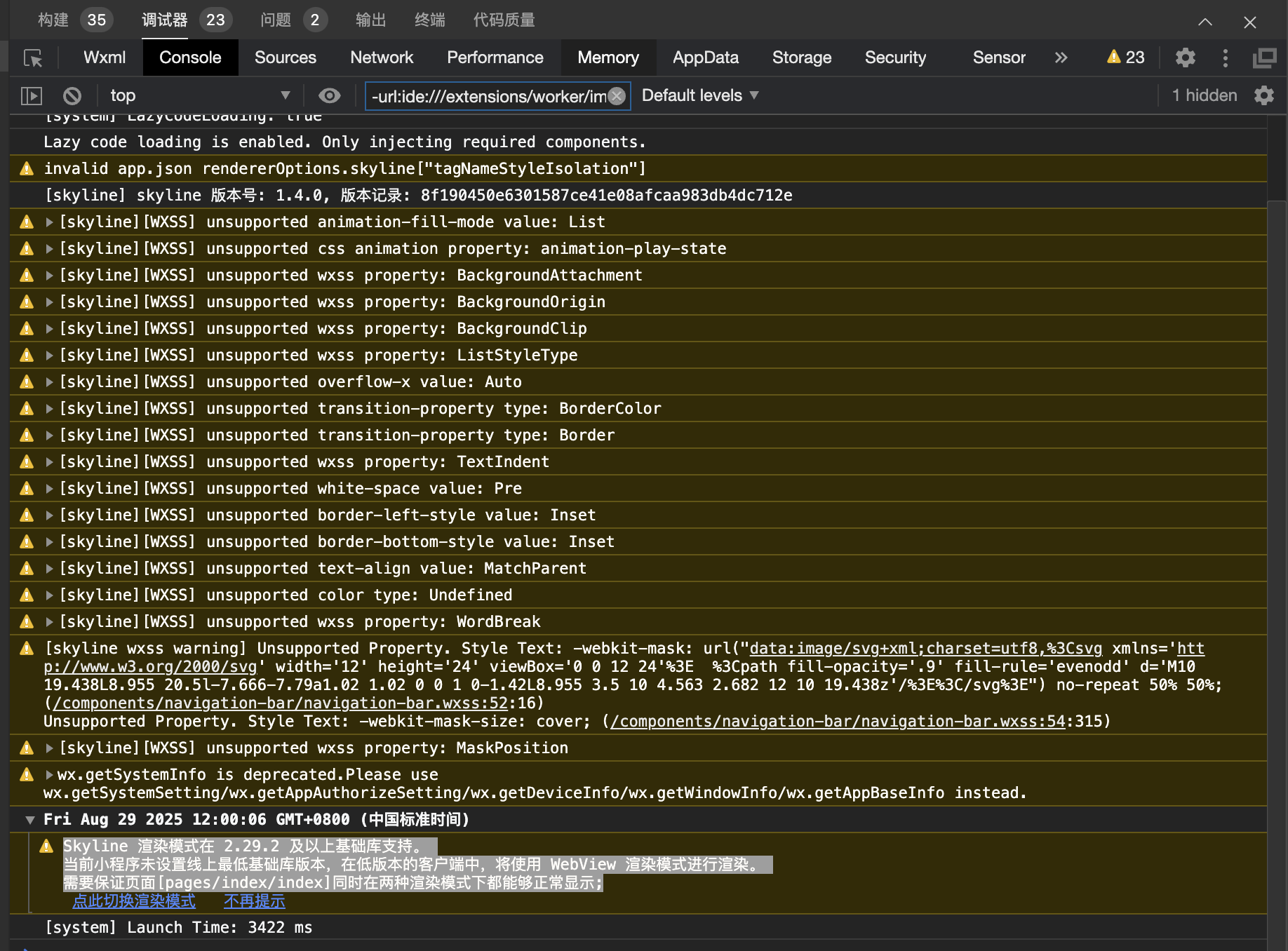Click the 1 hidden messages indicator
The image size is (1288, 951).
point(1205,95)
